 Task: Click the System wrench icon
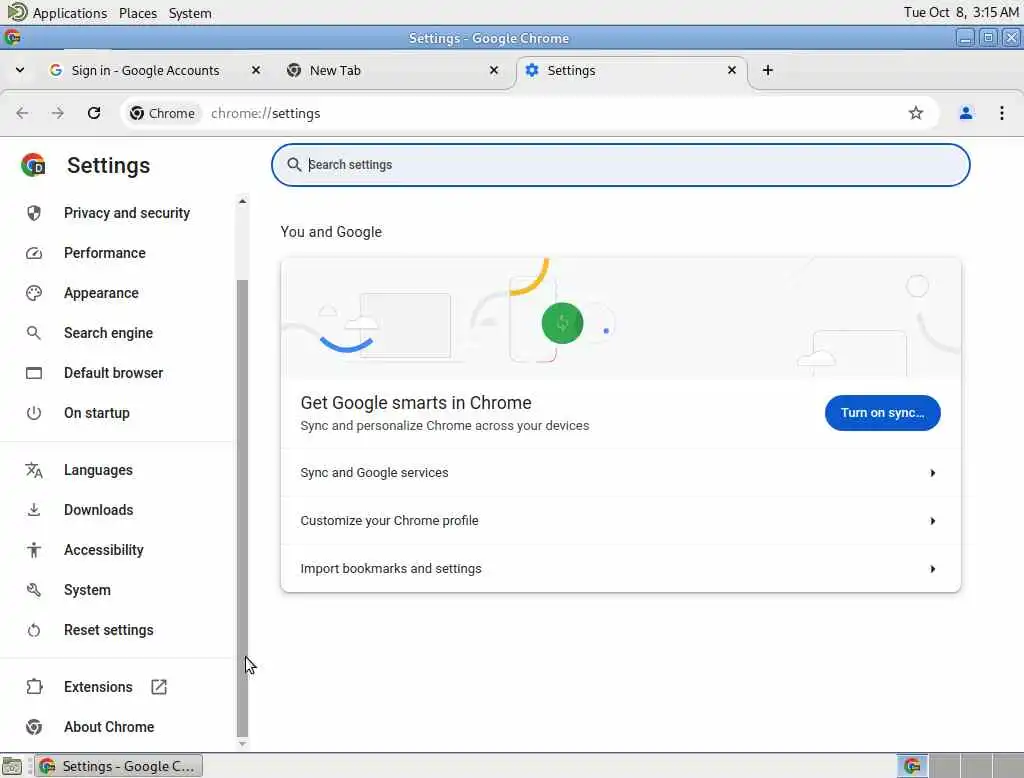(x=33, y=590)
